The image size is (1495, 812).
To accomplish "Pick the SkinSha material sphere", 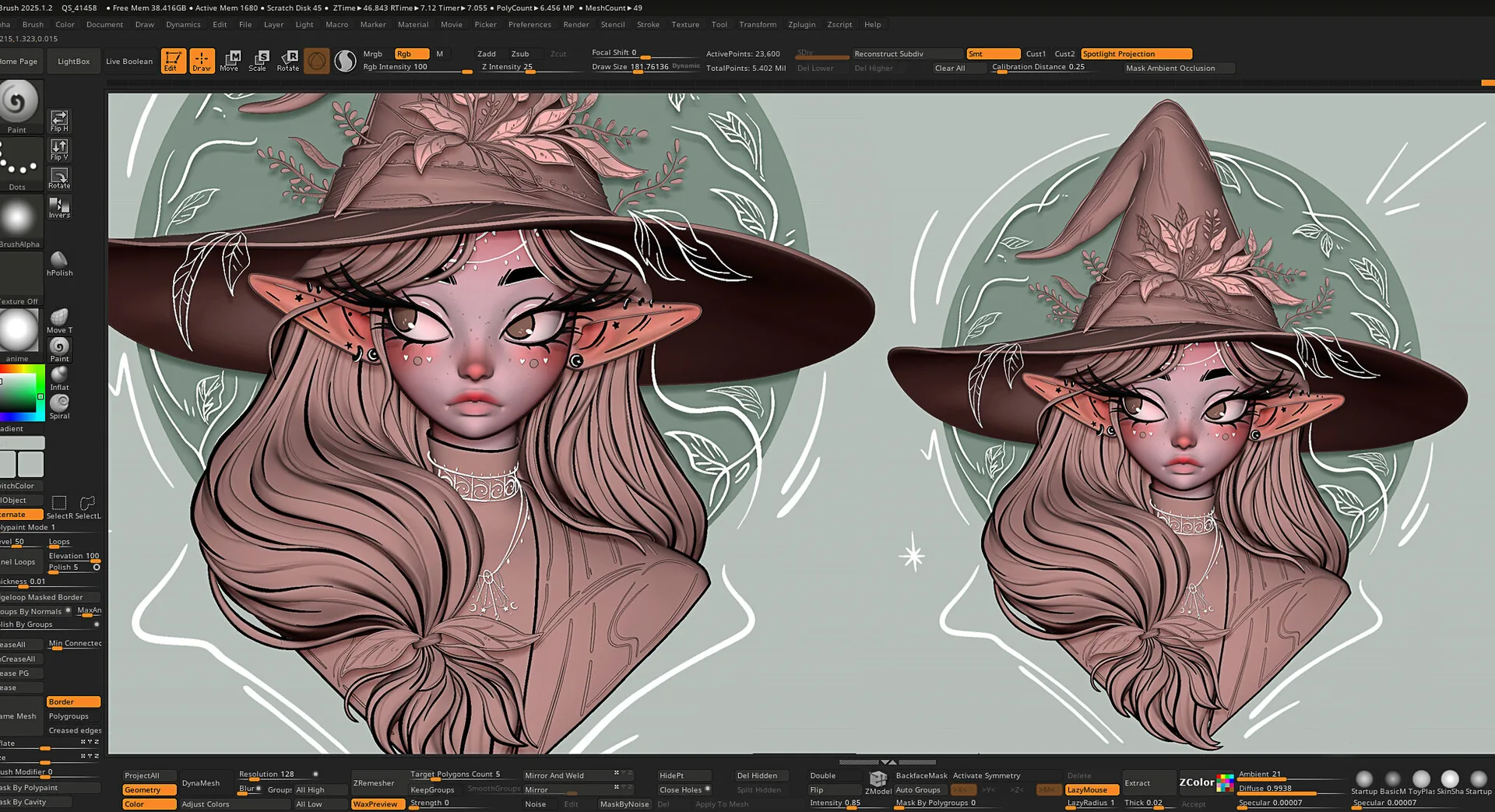I will click(1450, 782).
